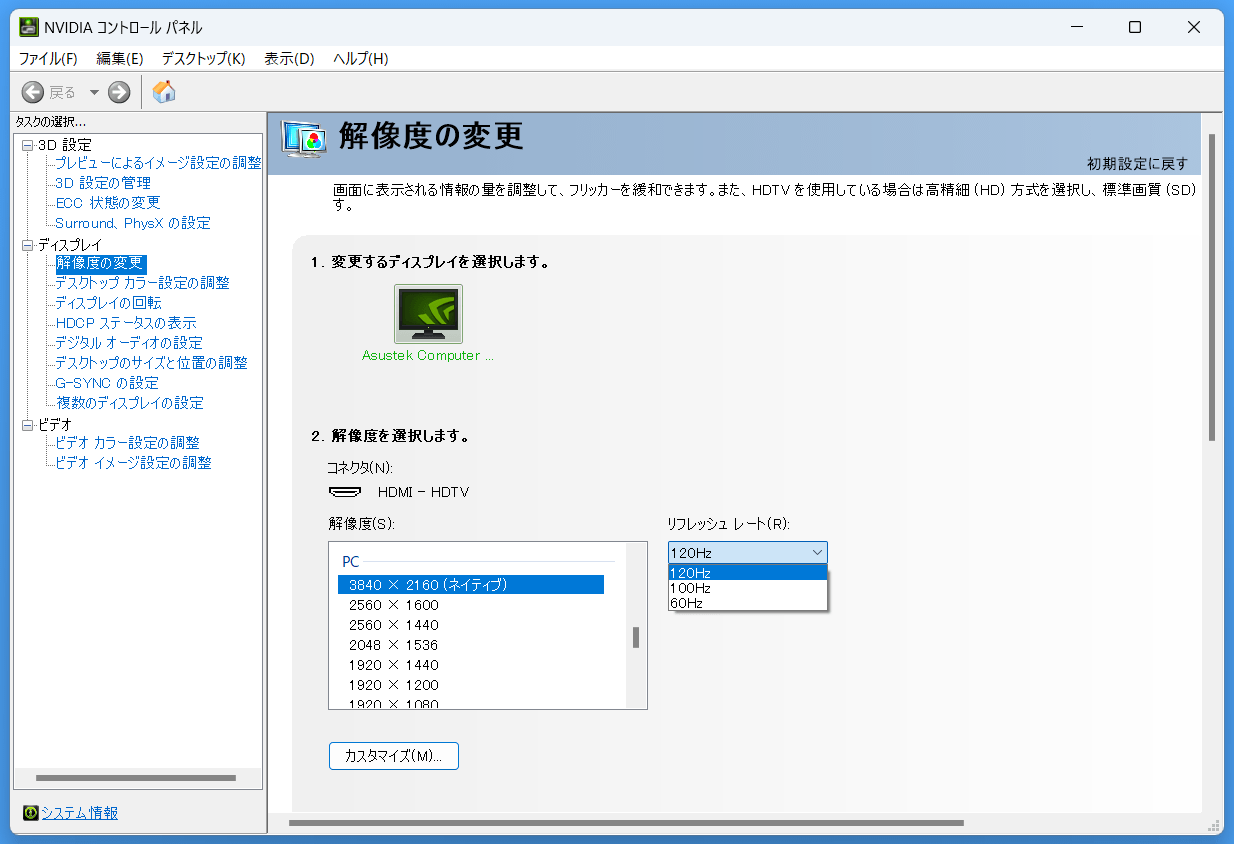Minimize the NVIDIA control panel window
Screen dimensions: 1234x844
point(1076,28)
